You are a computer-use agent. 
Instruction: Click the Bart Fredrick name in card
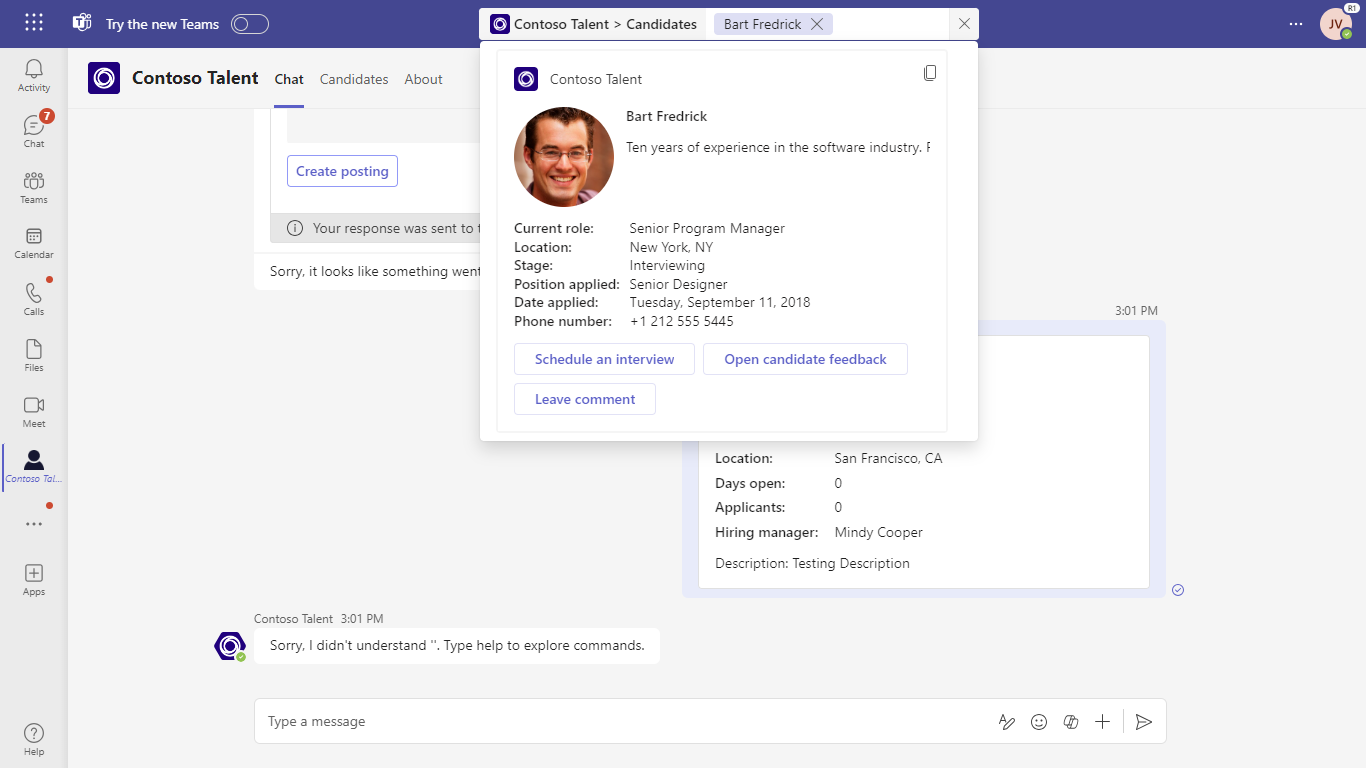(666, 116)
